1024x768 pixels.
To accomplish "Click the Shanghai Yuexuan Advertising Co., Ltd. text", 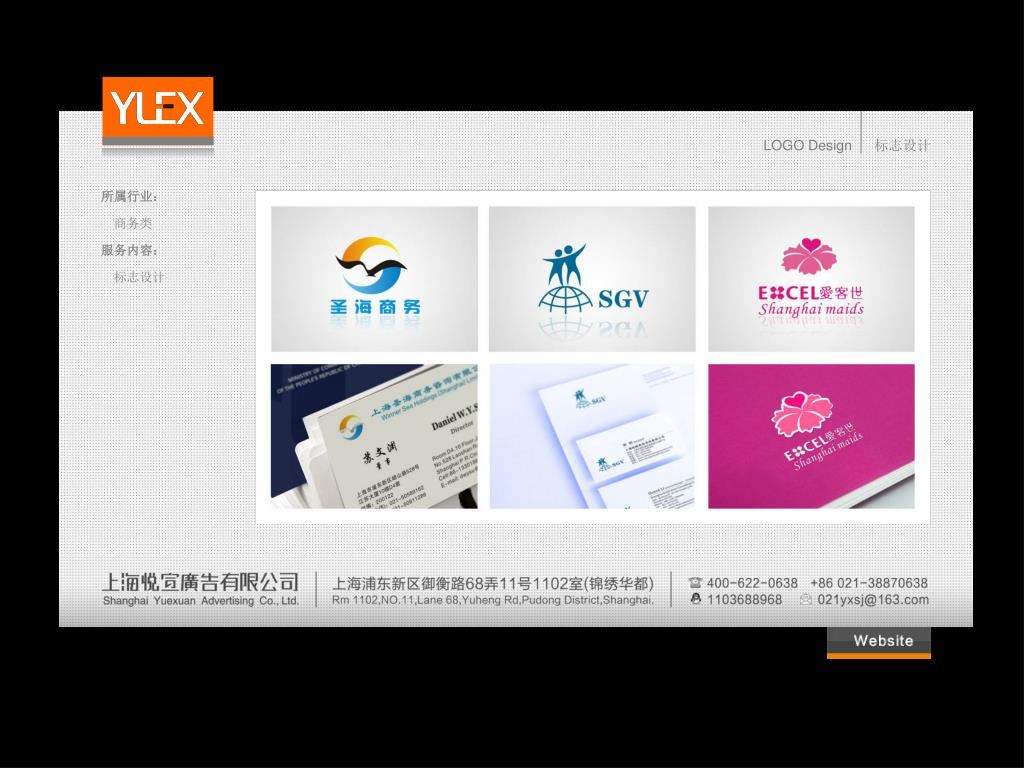I will point(200,601).
